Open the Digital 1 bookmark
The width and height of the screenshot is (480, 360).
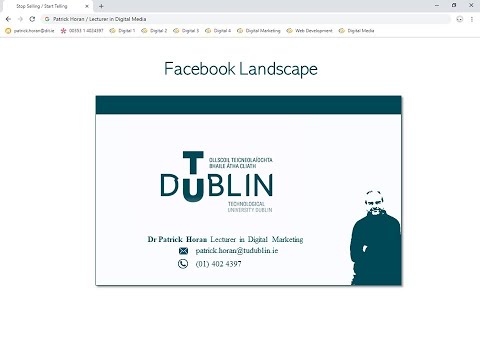(123, 31)
